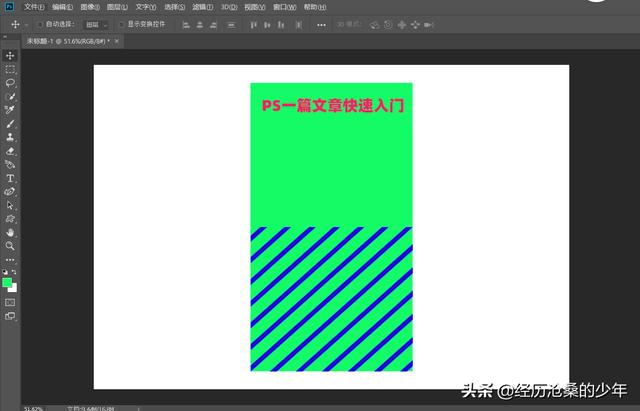Click the 3D rotate mode icon
640x411 pixels.
pyautogui.click(x=374, y=25)
